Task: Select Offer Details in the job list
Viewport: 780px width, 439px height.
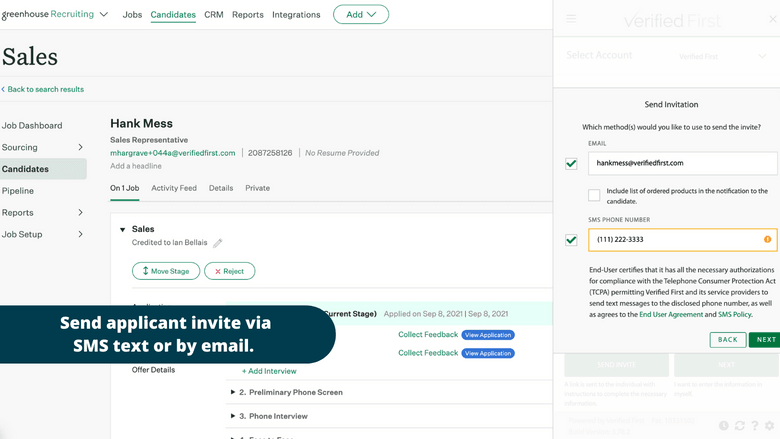Action: pyautogui.click(x=153, y=369)
